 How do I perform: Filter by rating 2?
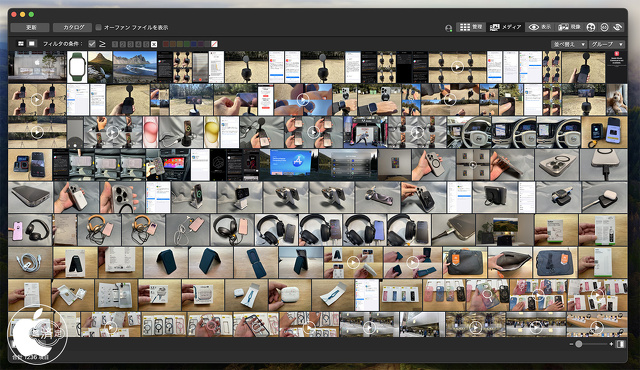pos(122,44)
